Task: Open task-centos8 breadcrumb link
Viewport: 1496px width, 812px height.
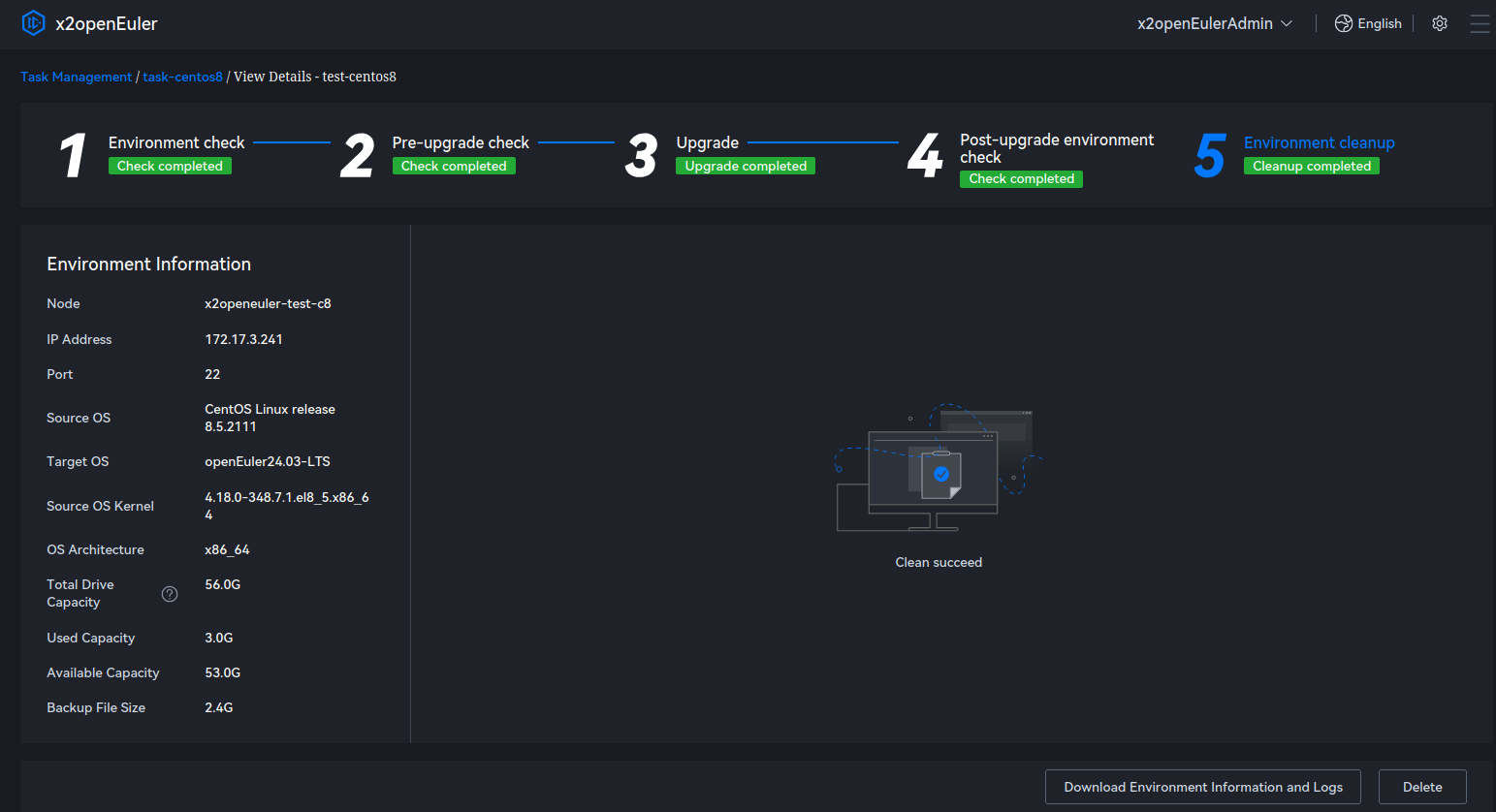Action: (182, 77)
